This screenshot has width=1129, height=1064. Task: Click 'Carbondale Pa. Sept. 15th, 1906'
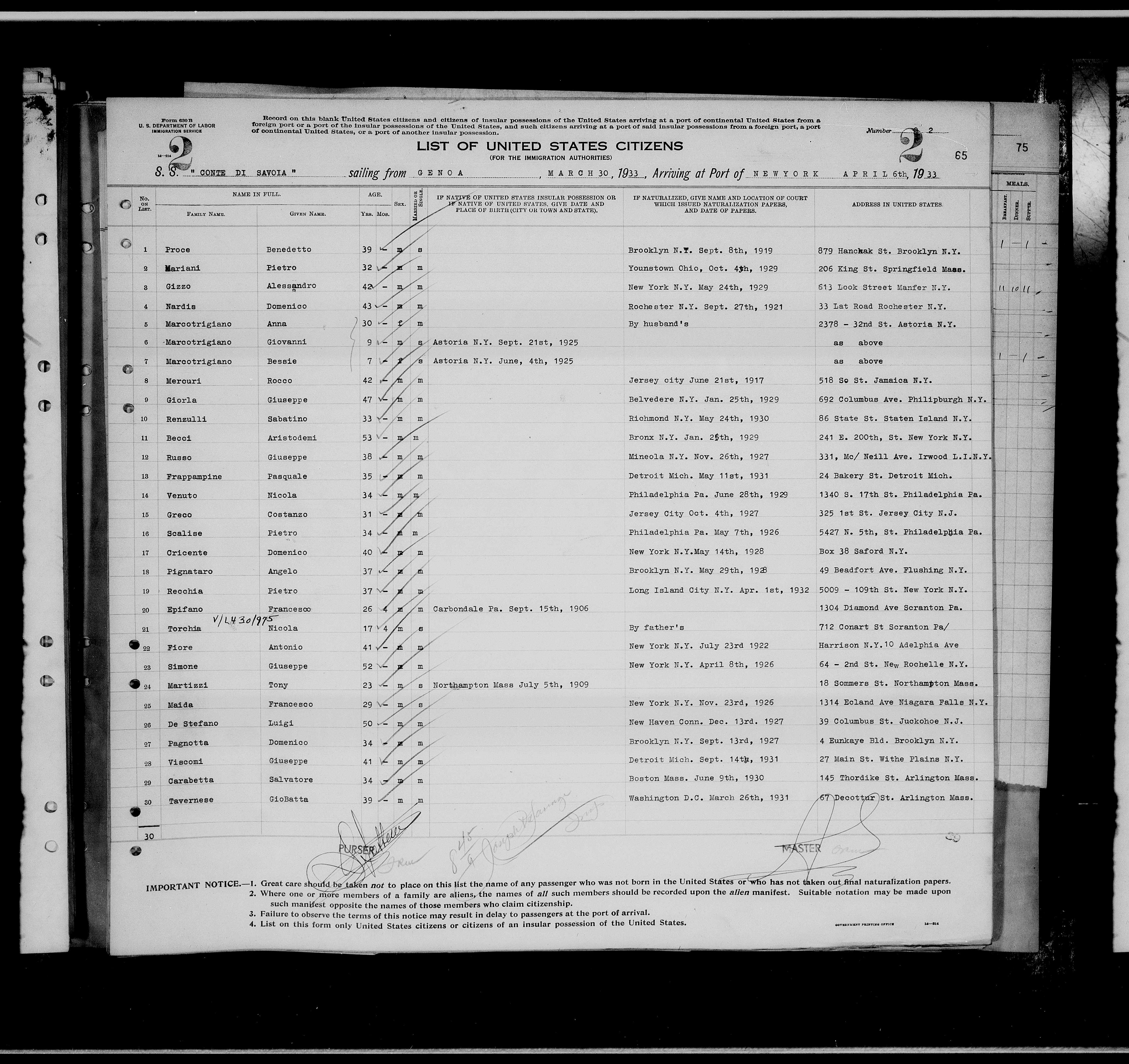coord(511,609)
